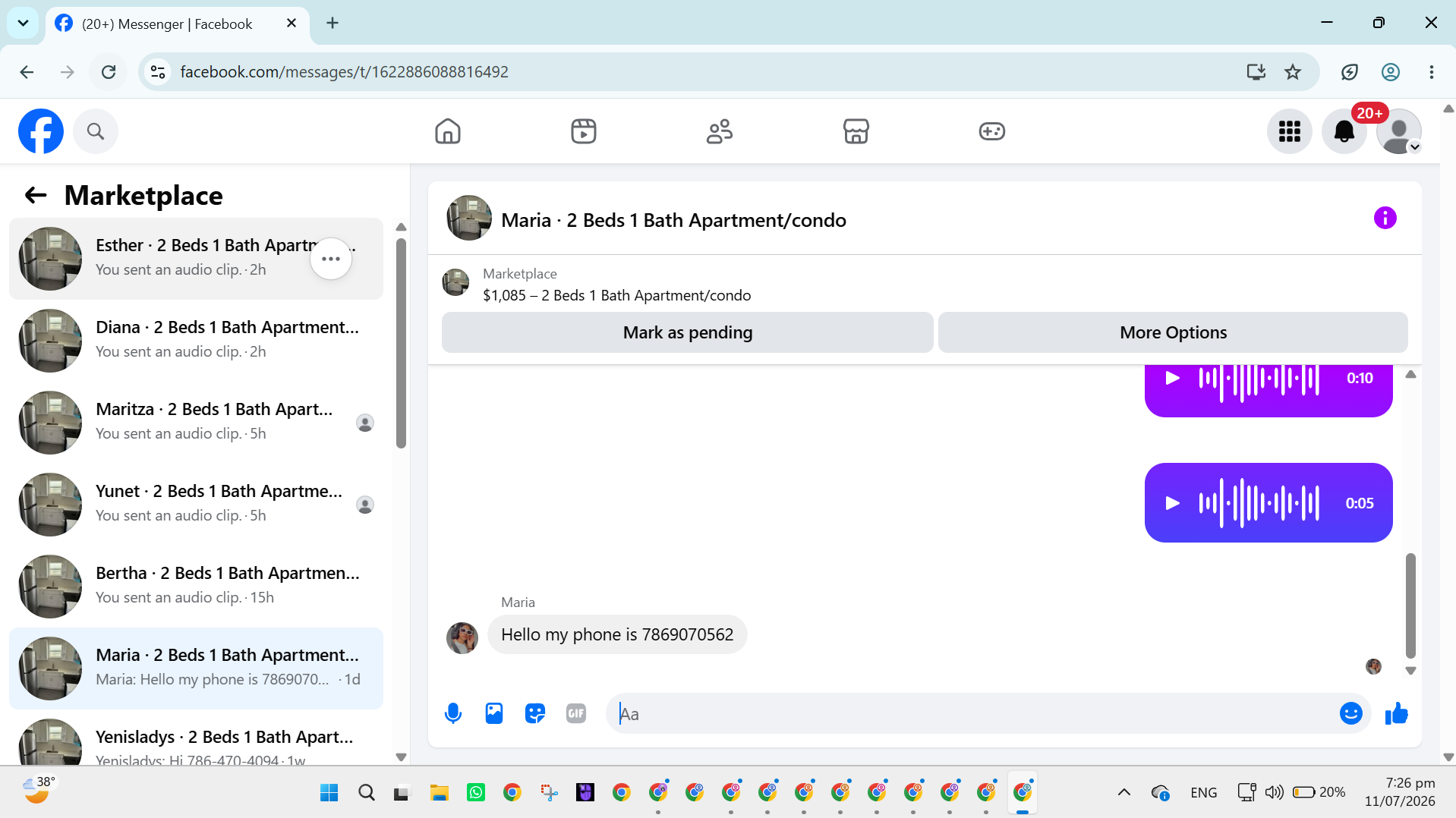Reload the Facebook page

109,72
